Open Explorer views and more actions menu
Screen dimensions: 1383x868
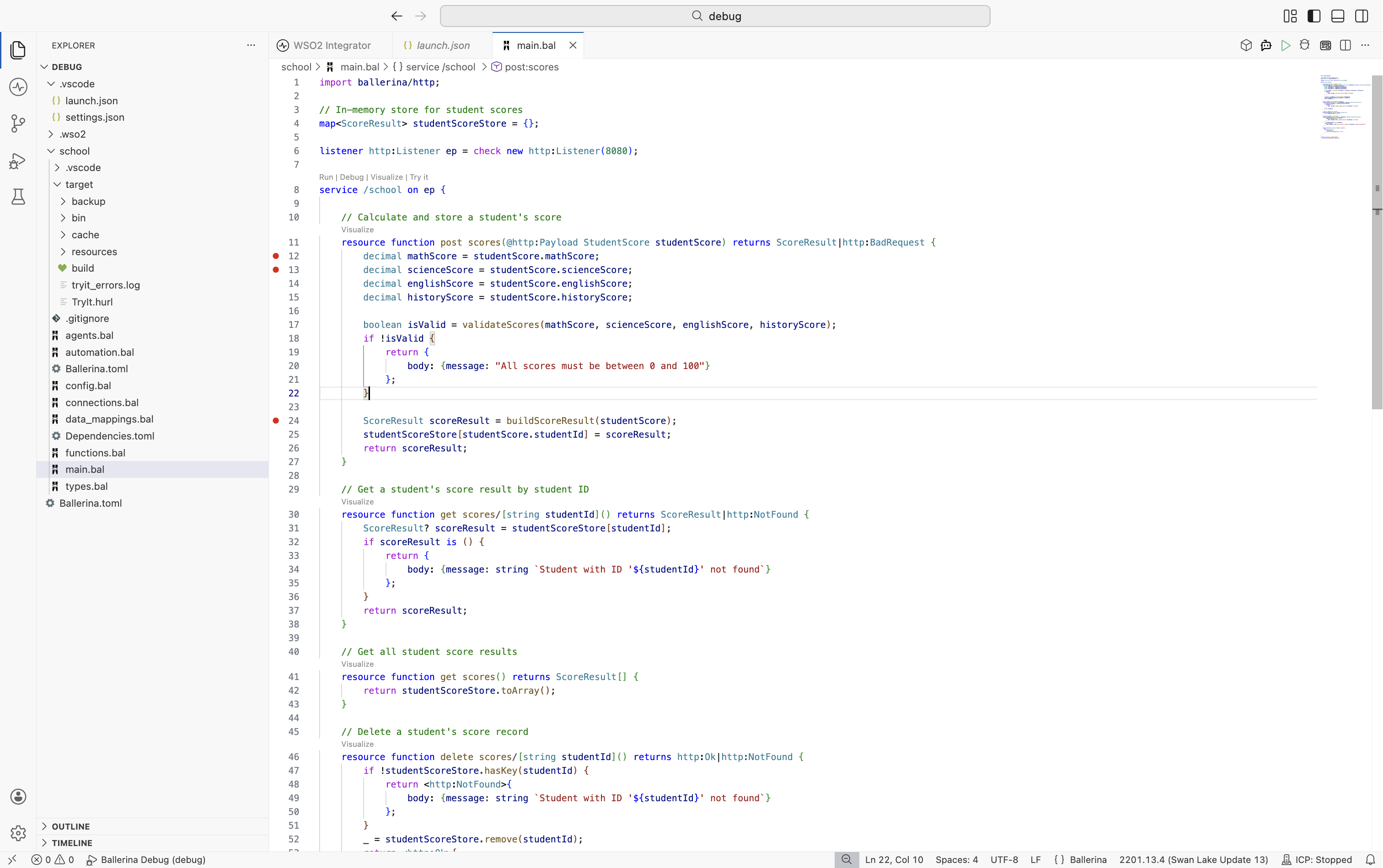(x=251, y=45)
